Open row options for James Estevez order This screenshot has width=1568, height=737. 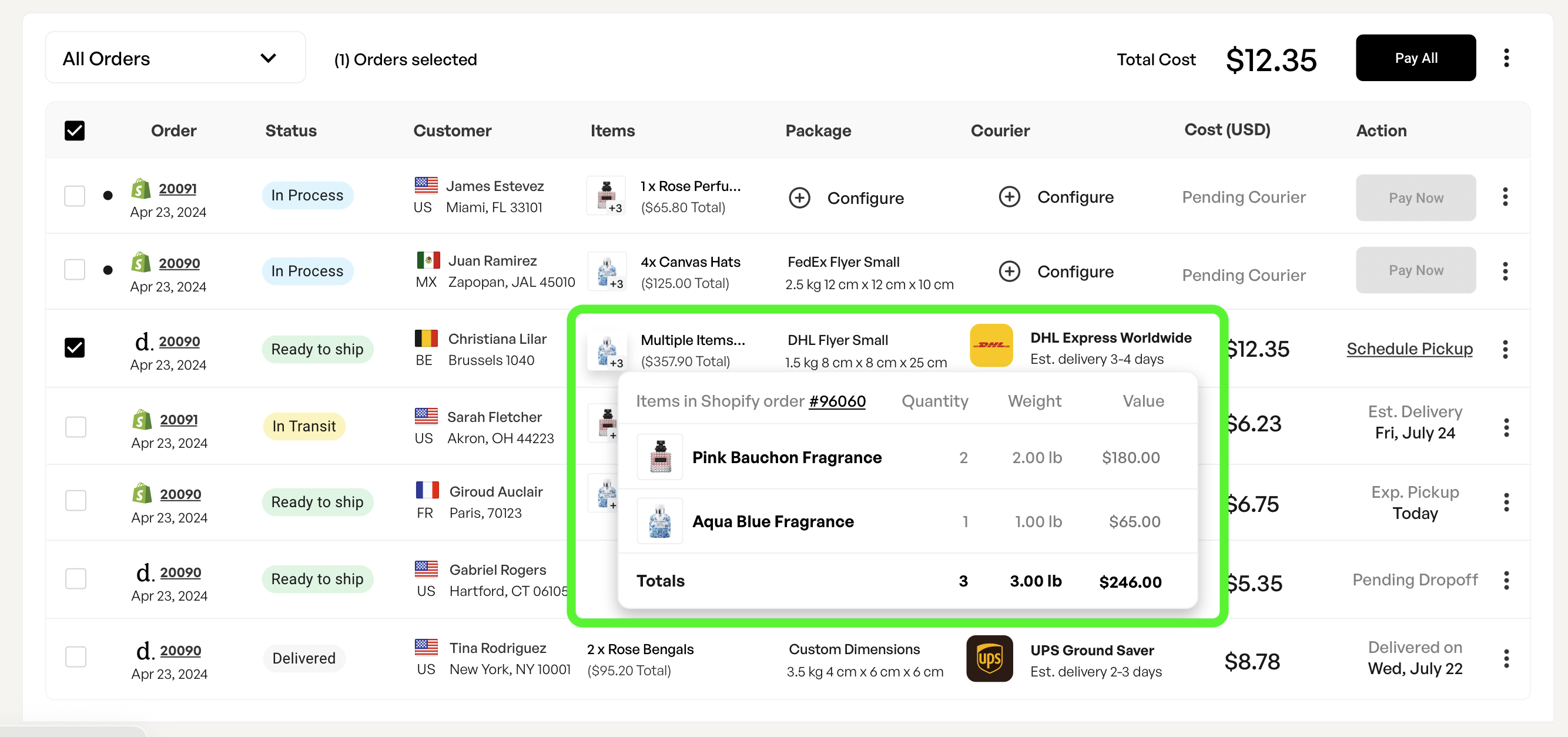tap(1505, 197)
